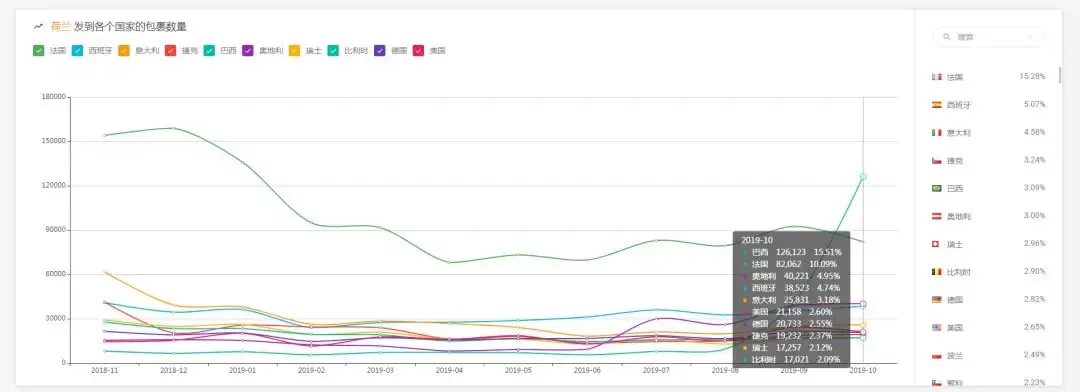
Task: Click the 3.24% value in the list
Action: [1035, 159]
